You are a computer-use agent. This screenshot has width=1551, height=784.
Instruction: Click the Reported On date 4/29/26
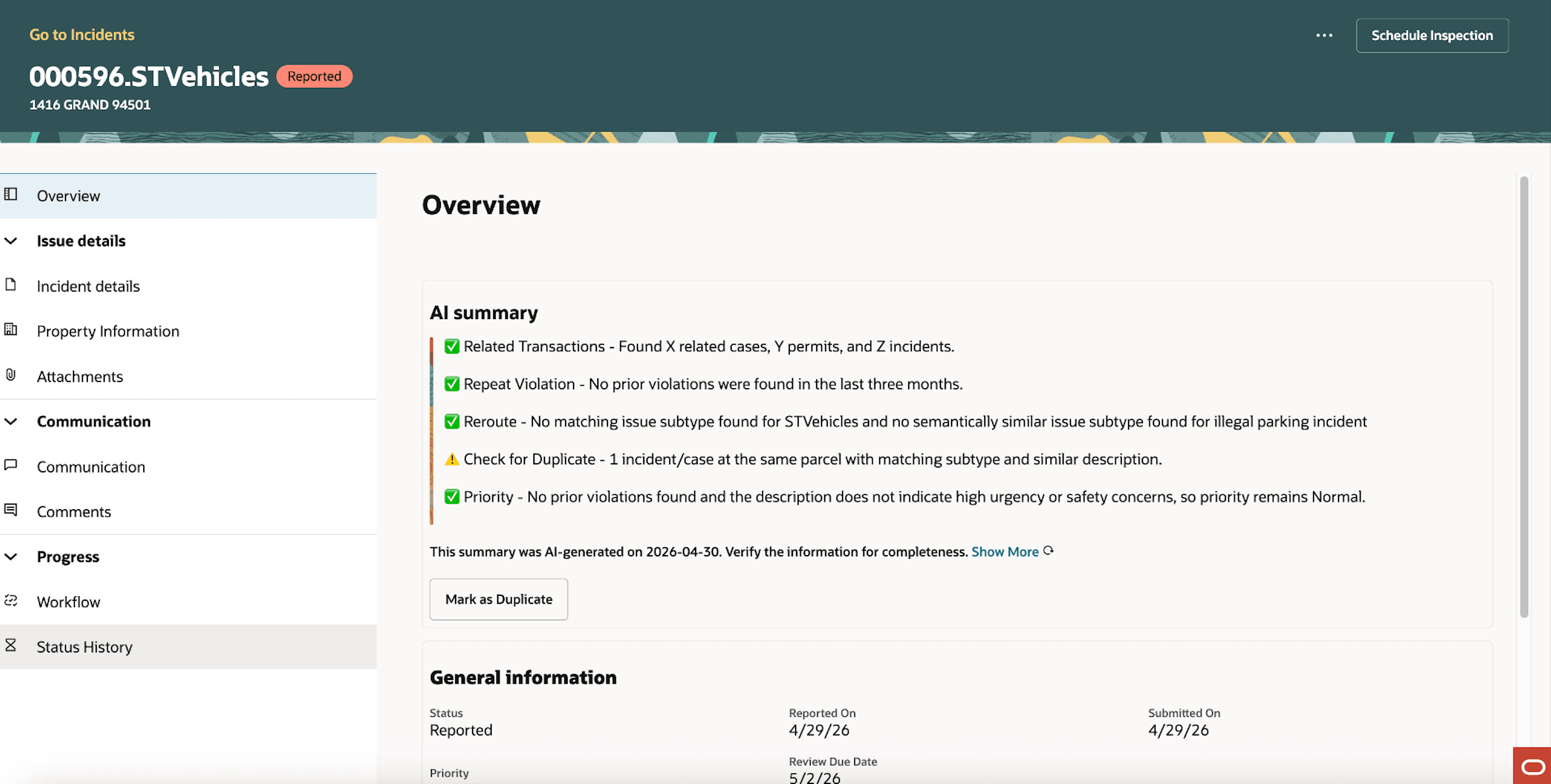pyautogui.click(x=819, y=731)
